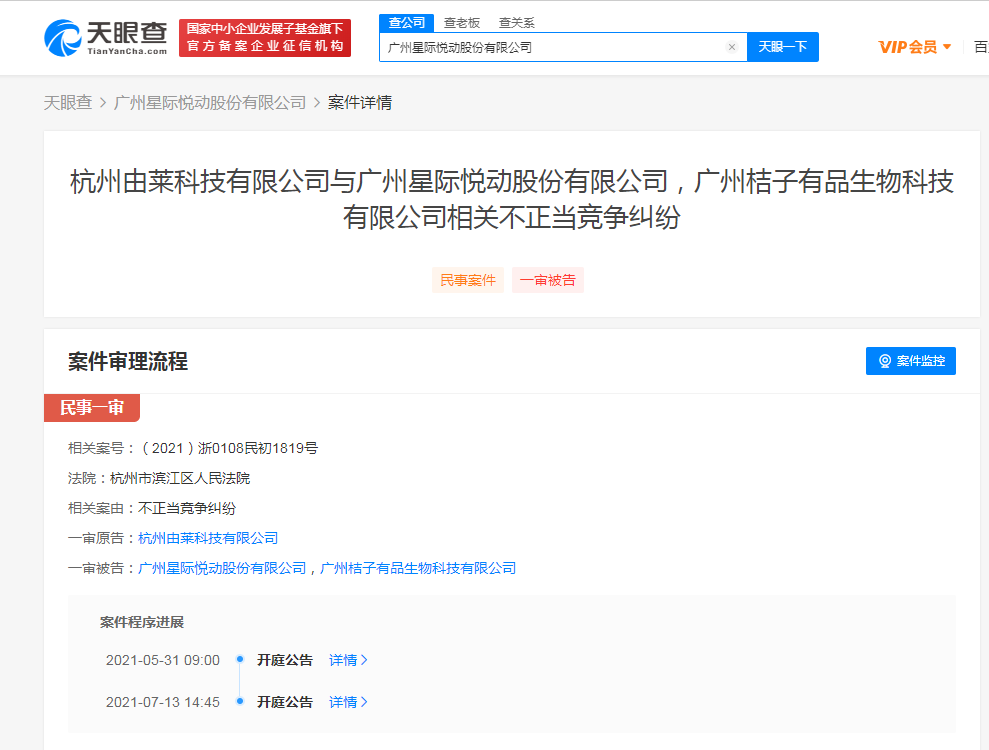Click the blue 案件监控 button

coord(910,361)
